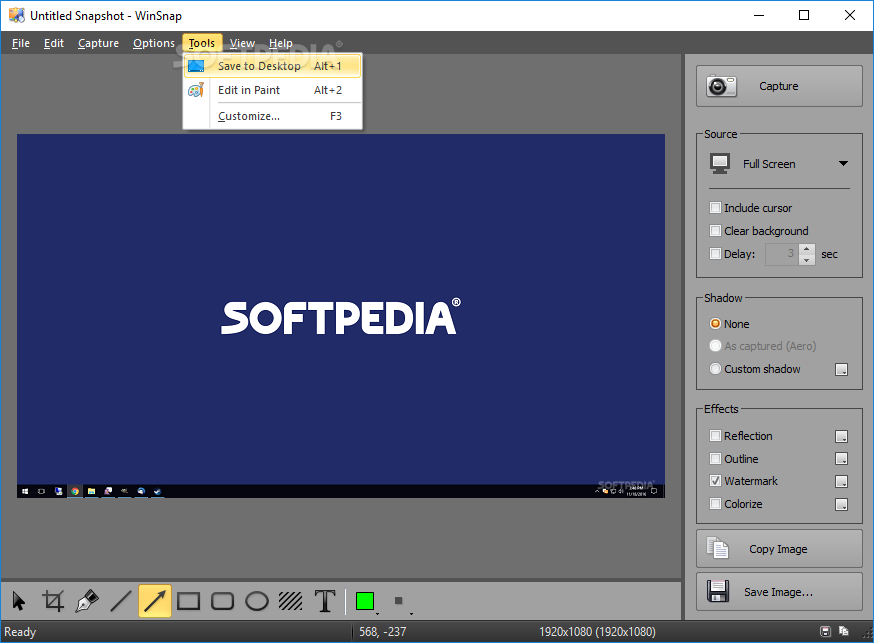Click the Copy Image button
Viewport: 874px width, 643px height.
(779, 549)
